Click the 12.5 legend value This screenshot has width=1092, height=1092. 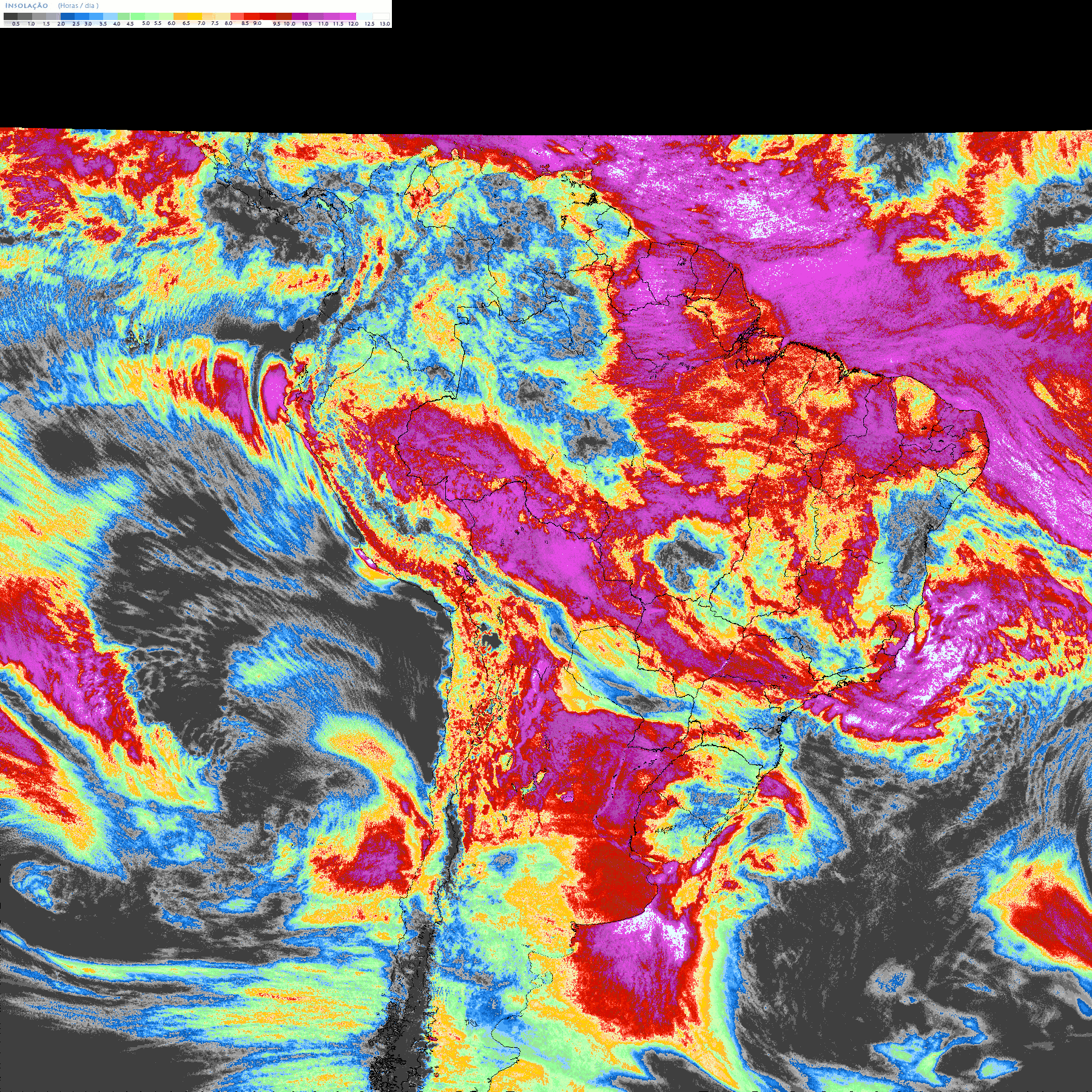[x=369, y=24]
